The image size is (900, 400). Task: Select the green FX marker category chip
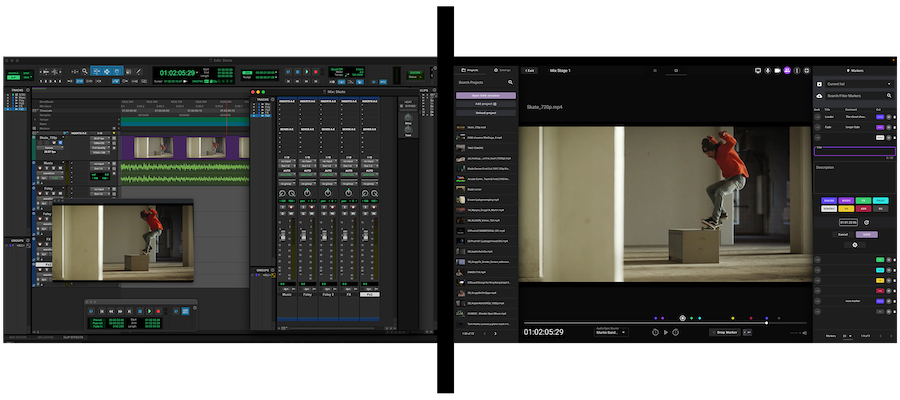tap(863, 200)
